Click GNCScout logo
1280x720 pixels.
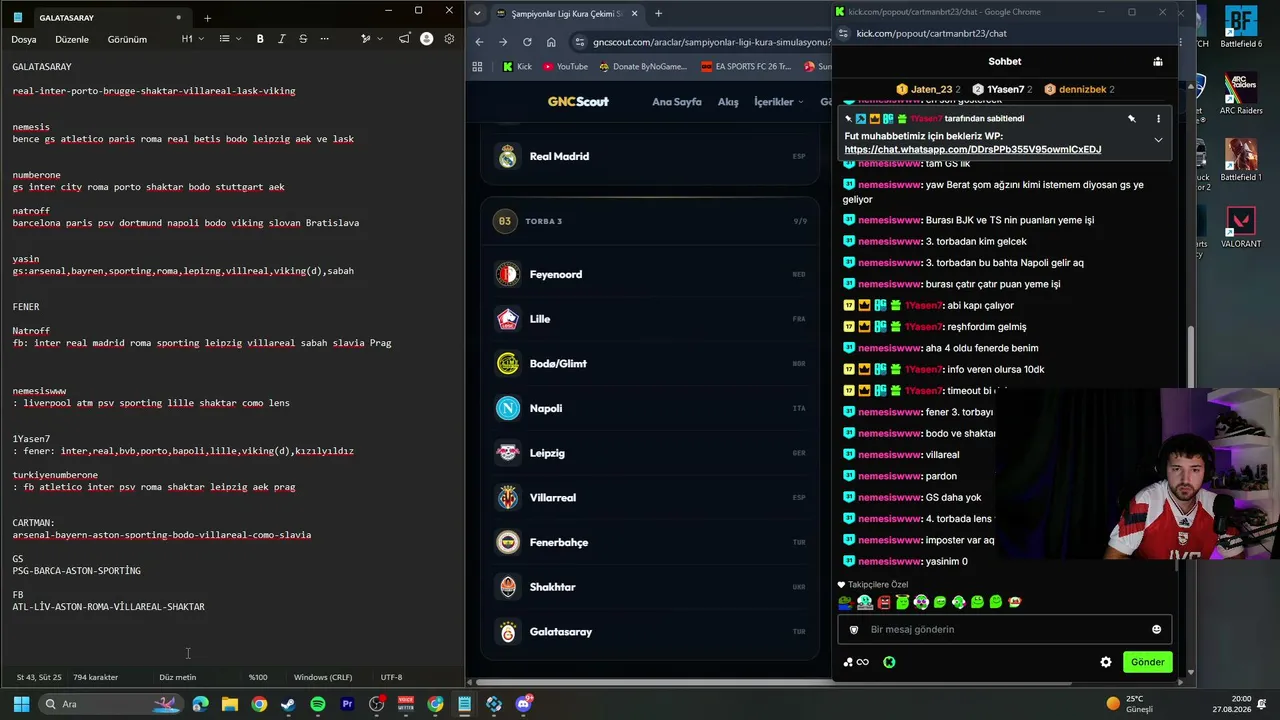pos(578,102)
